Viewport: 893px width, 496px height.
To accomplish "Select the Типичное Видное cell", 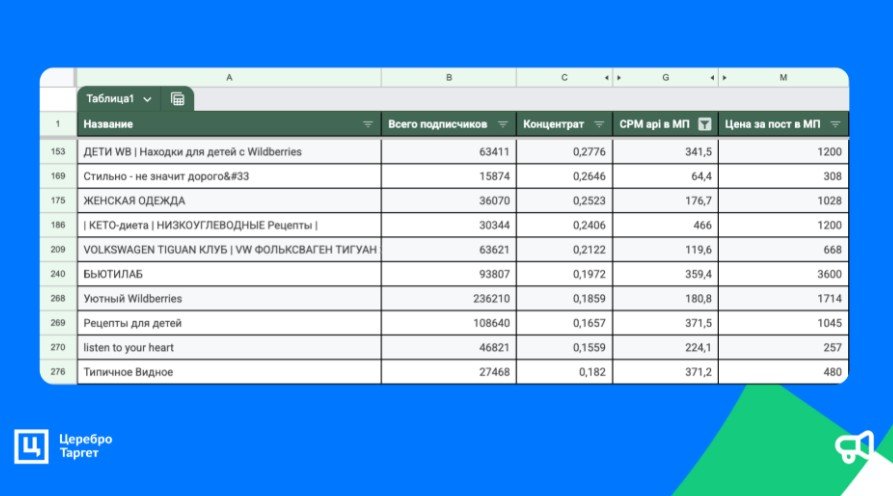I will (x=229, y=372).
